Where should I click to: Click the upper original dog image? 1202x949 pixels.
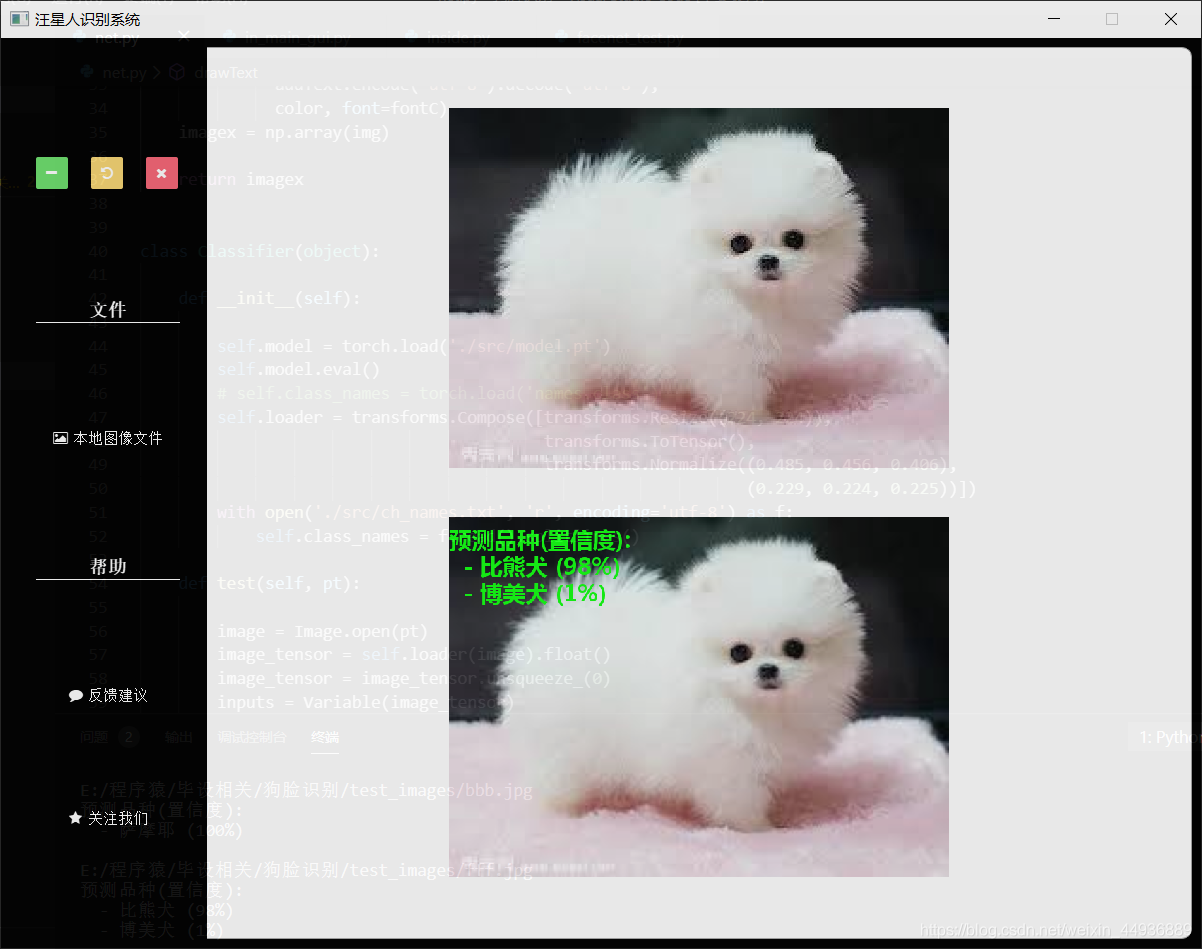pos(698,288)
